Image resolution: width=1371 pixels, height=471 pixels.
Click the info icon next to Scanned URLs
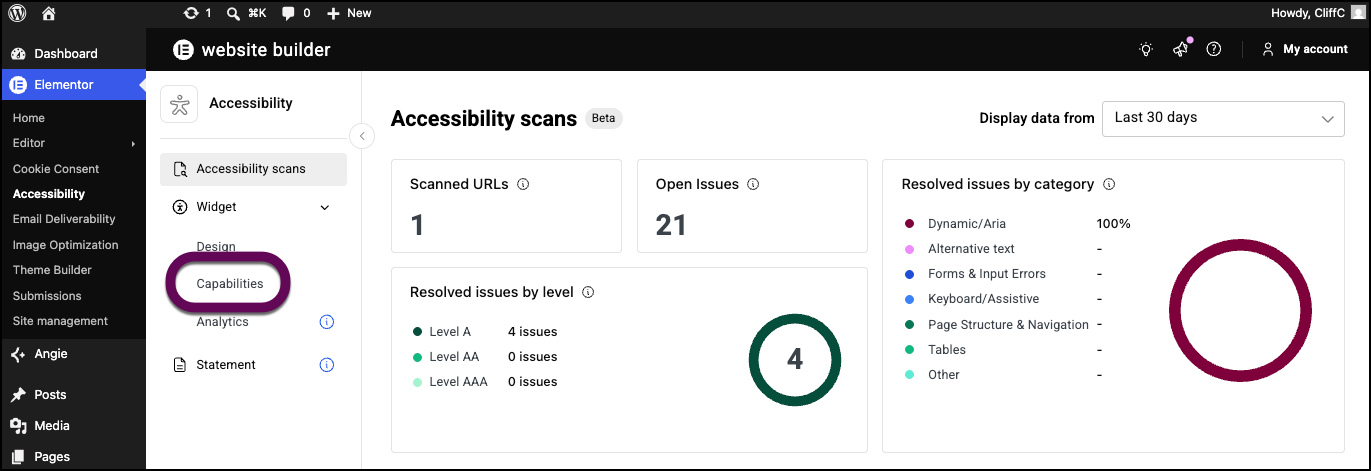tap(523, 184)
